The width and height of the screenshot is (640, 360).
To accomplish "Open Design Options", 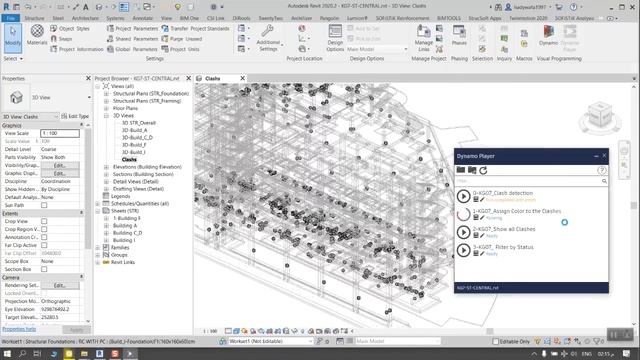I will (335, 38).
